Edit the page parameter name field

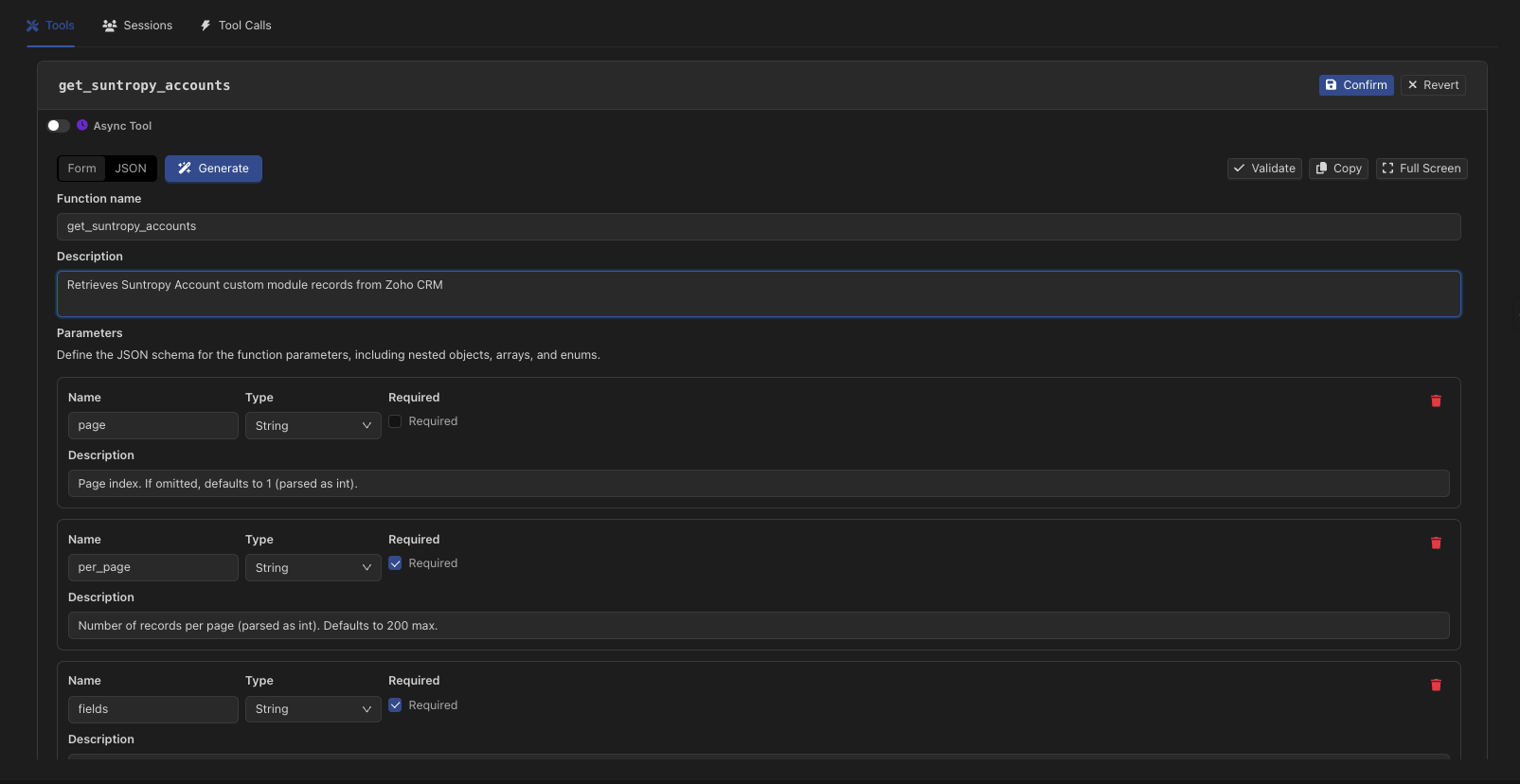click(153, 425)
